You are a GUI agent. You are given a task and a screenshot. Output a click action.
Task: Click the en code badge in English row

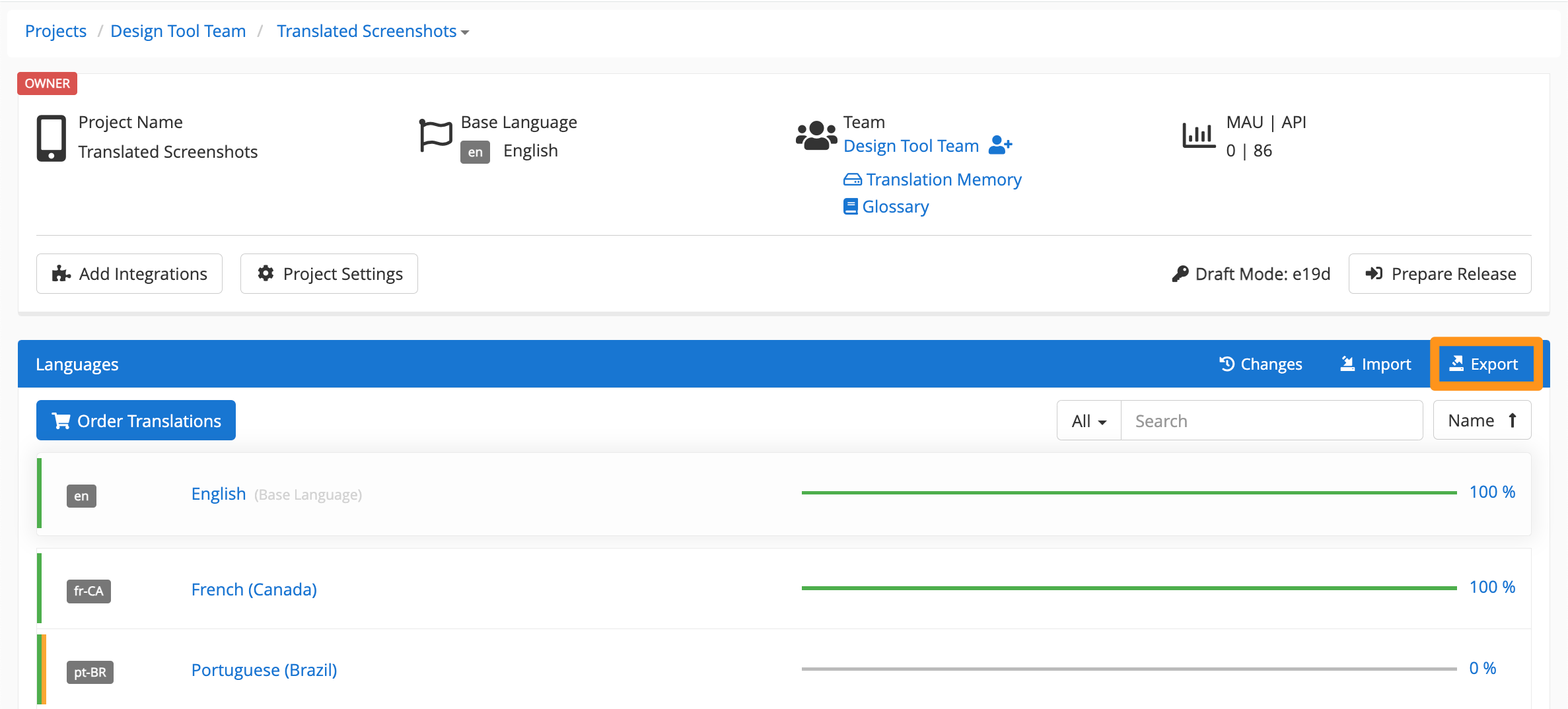(81, 496)
